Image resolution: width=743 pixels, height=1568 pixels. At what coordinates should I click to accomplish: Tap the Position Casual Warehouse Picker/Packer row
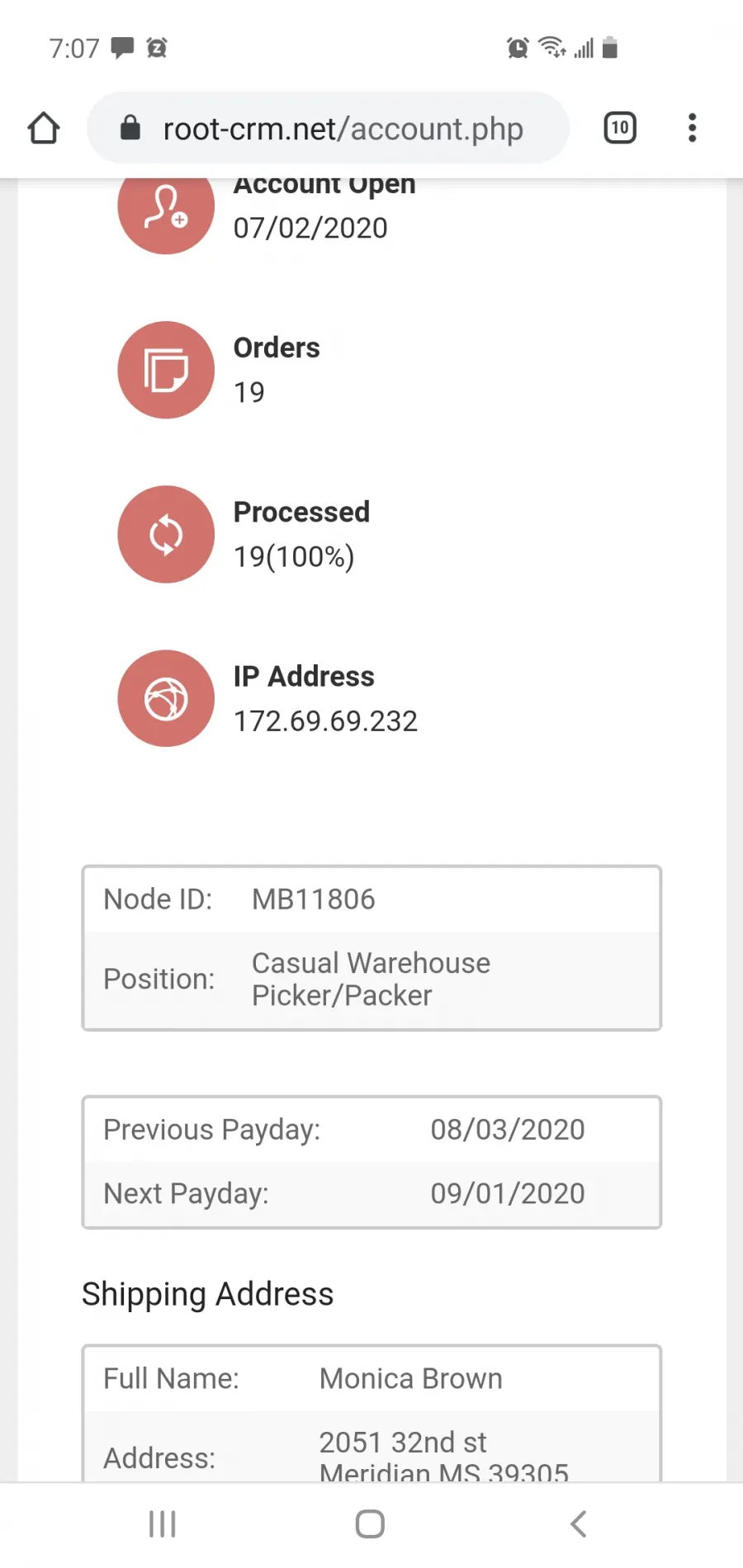click(x=371, y=980)
